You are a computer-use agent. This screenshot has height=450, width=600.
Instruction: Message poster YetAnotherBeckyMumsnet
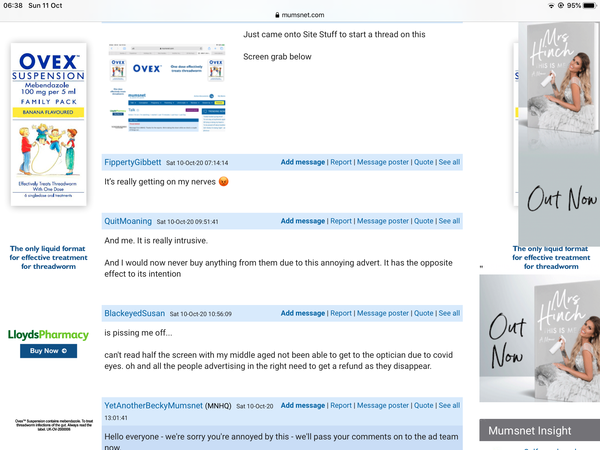point(383,406)
